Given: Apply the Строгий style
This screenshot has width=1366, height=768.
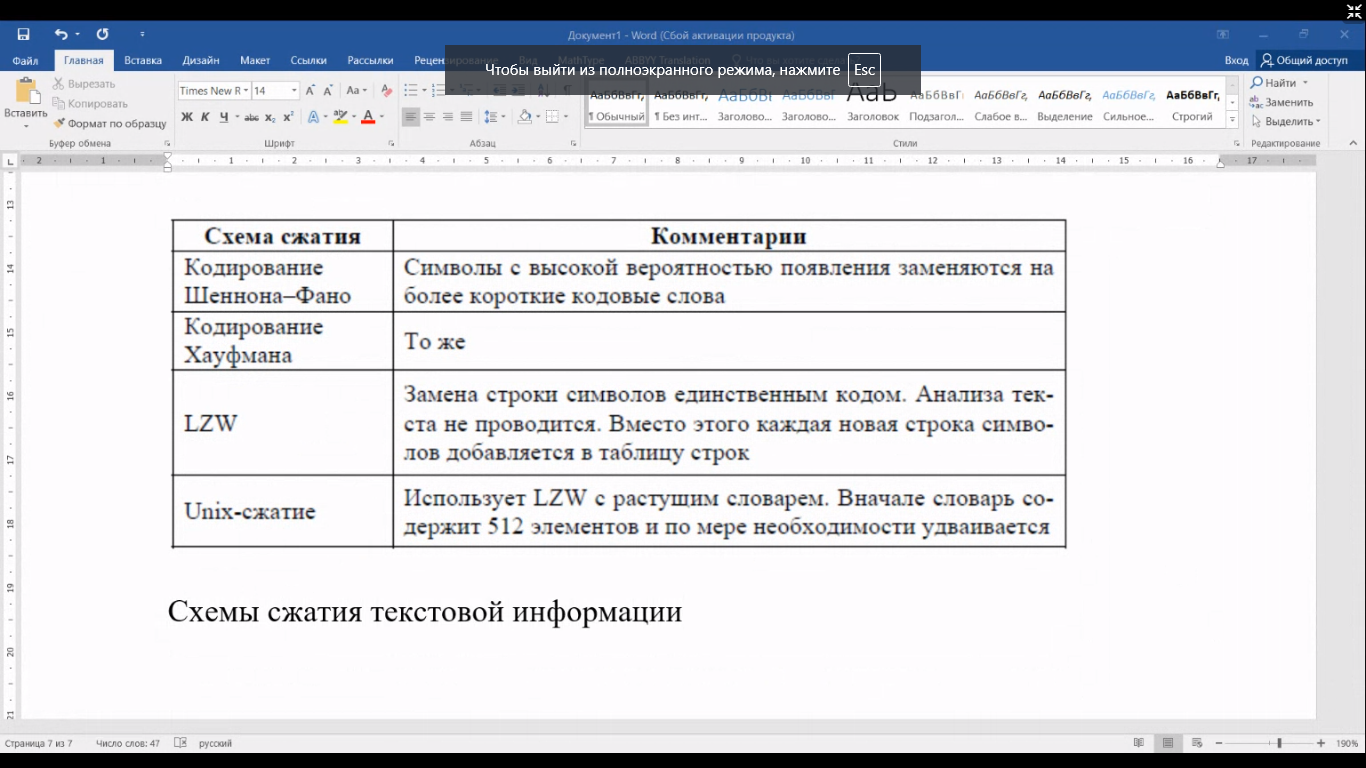Looking at the screenshot, I should coord(1192,105).
